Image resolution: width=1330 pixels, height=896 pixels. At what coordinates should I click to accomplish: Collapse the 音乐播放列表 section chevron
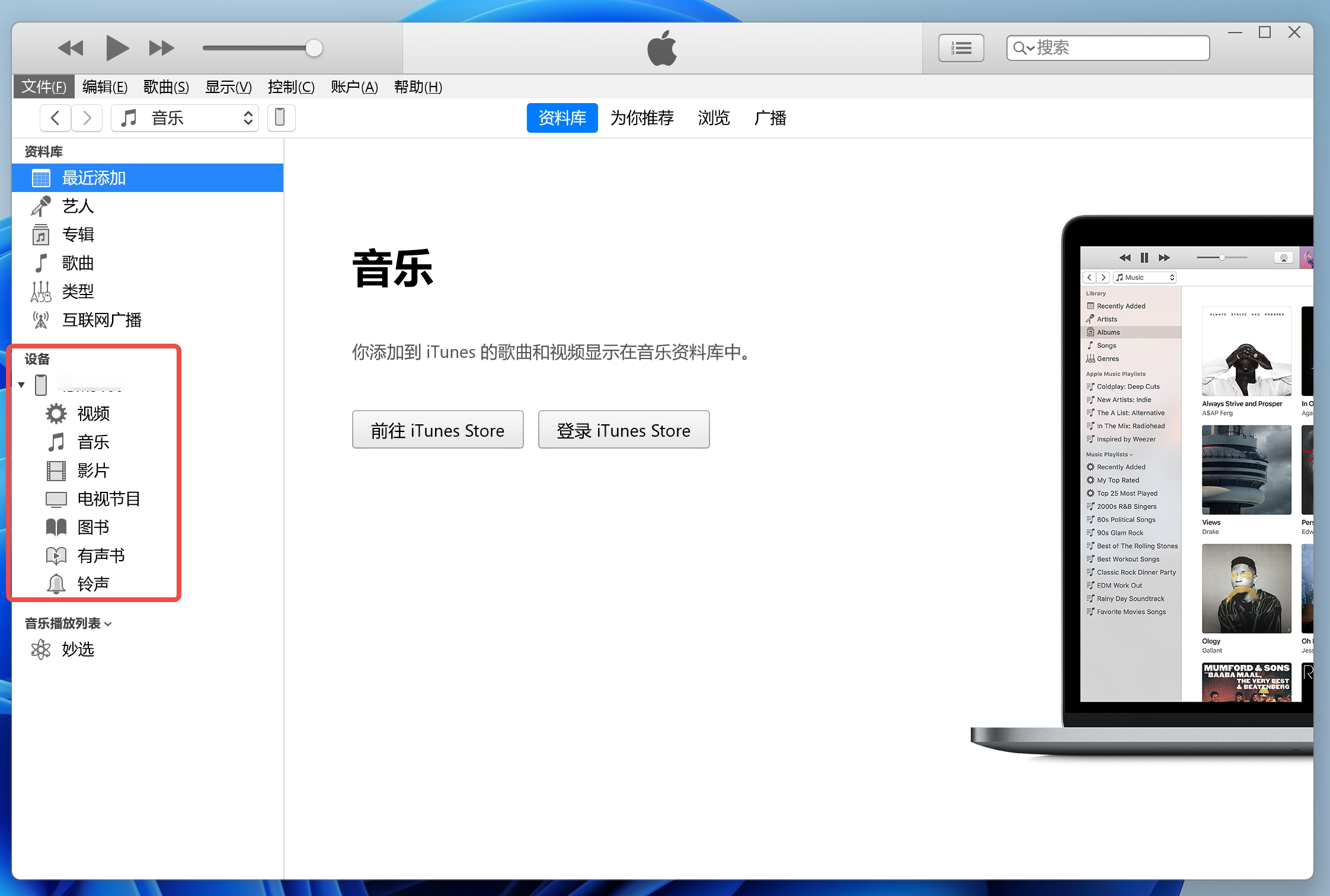[x=108, y=624]
